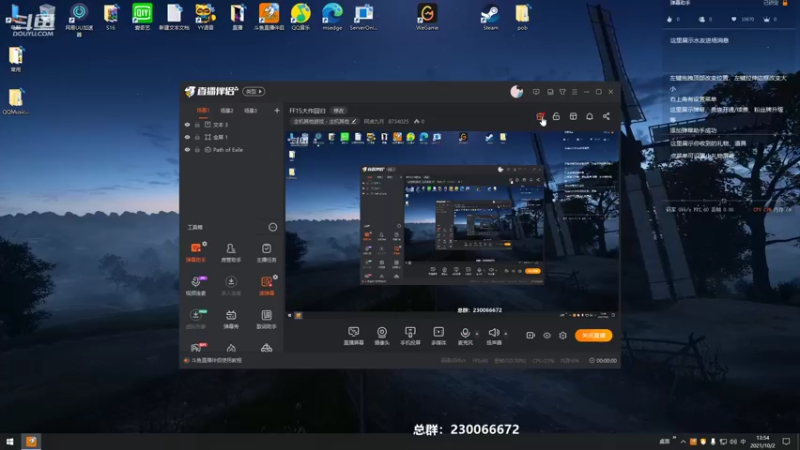Screen dimensions: 800x450
Task: Hide the 全屏 1 source
Action: pos(187,137)
